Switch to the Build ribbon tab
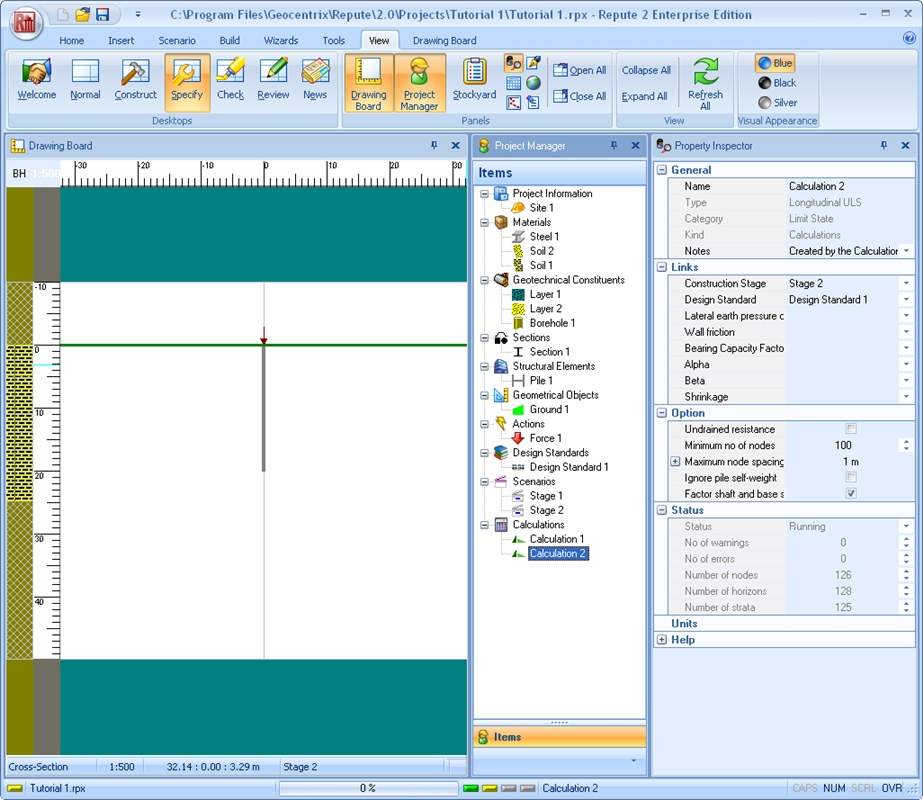Screen dimensions: 923x800 click(x=230, y=41)
